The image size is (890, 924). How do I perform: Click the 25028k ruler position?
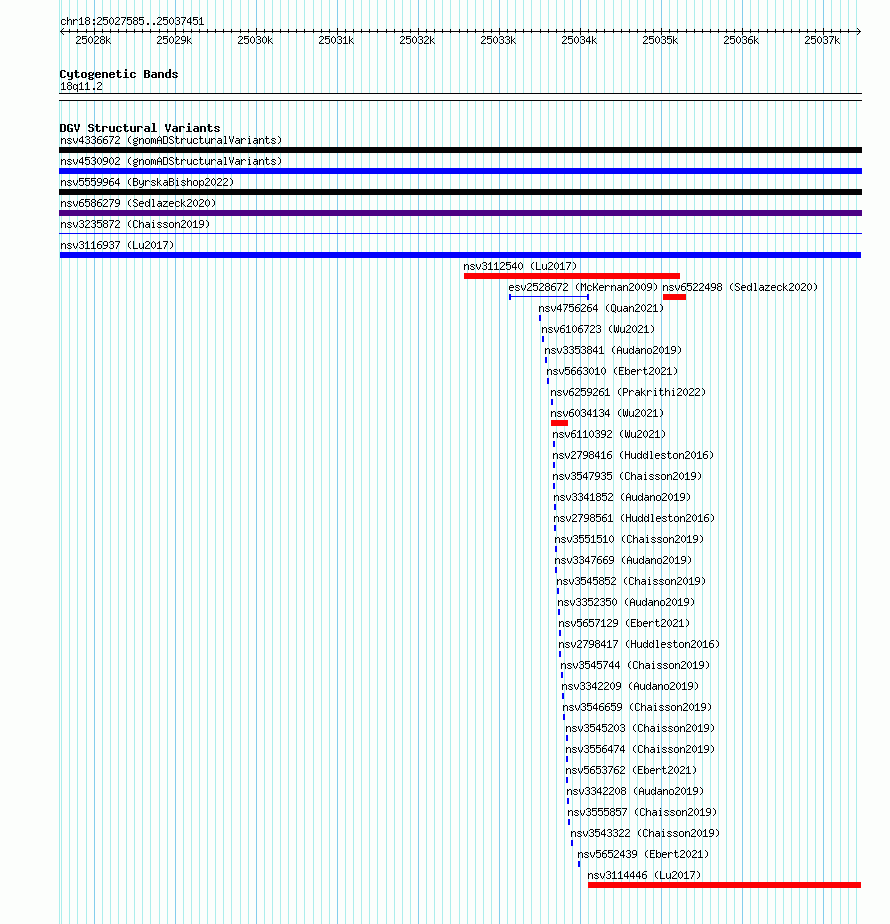tap(93, 41)
